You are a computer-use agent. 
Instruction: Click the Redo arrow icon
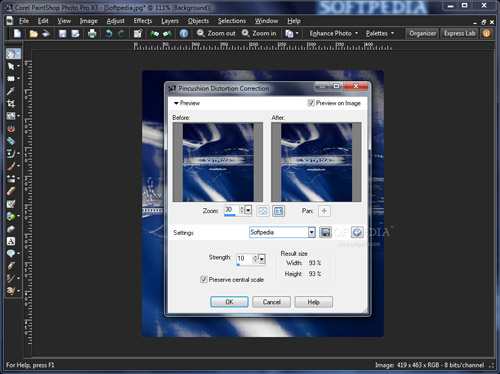pos(121,33)
